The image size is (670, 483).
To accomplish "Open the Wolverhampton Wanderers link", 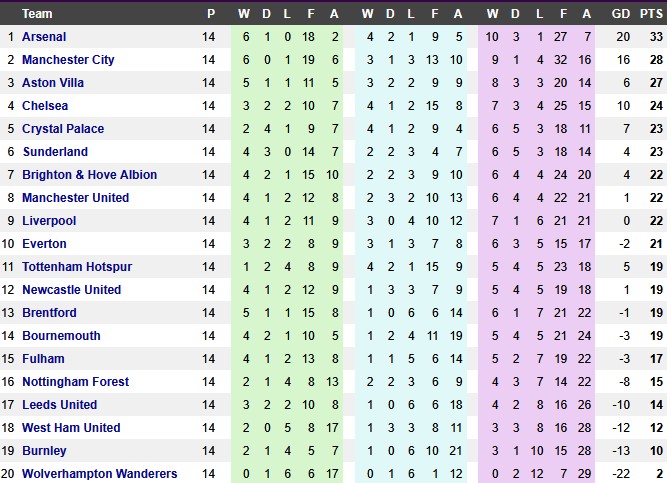I will 99,473.
